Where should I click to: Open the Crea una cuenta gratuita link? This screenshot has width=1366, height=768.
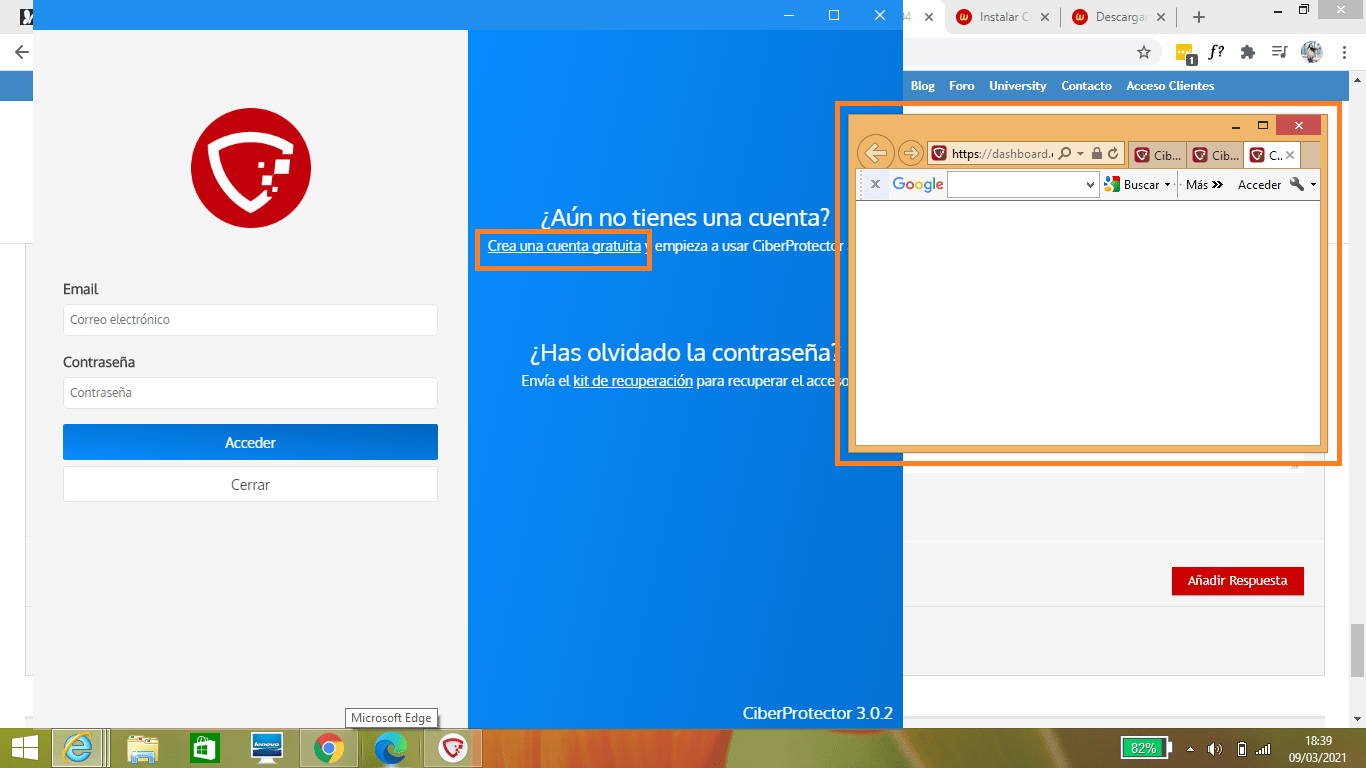click(564, 246)
